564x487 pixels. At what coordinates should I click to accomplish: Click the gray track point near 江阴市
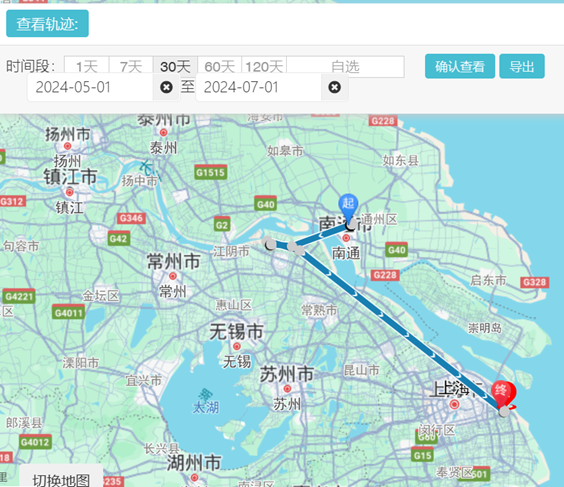pos(270,245)
